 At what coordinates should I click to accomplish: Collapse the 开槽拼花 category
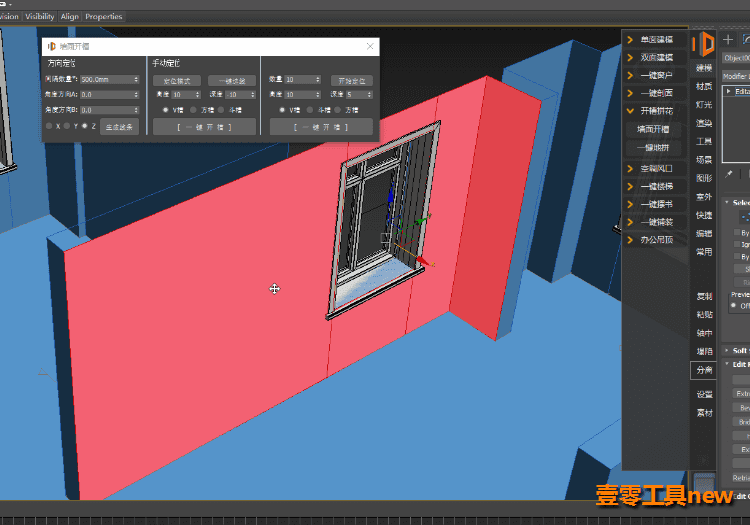630,111
